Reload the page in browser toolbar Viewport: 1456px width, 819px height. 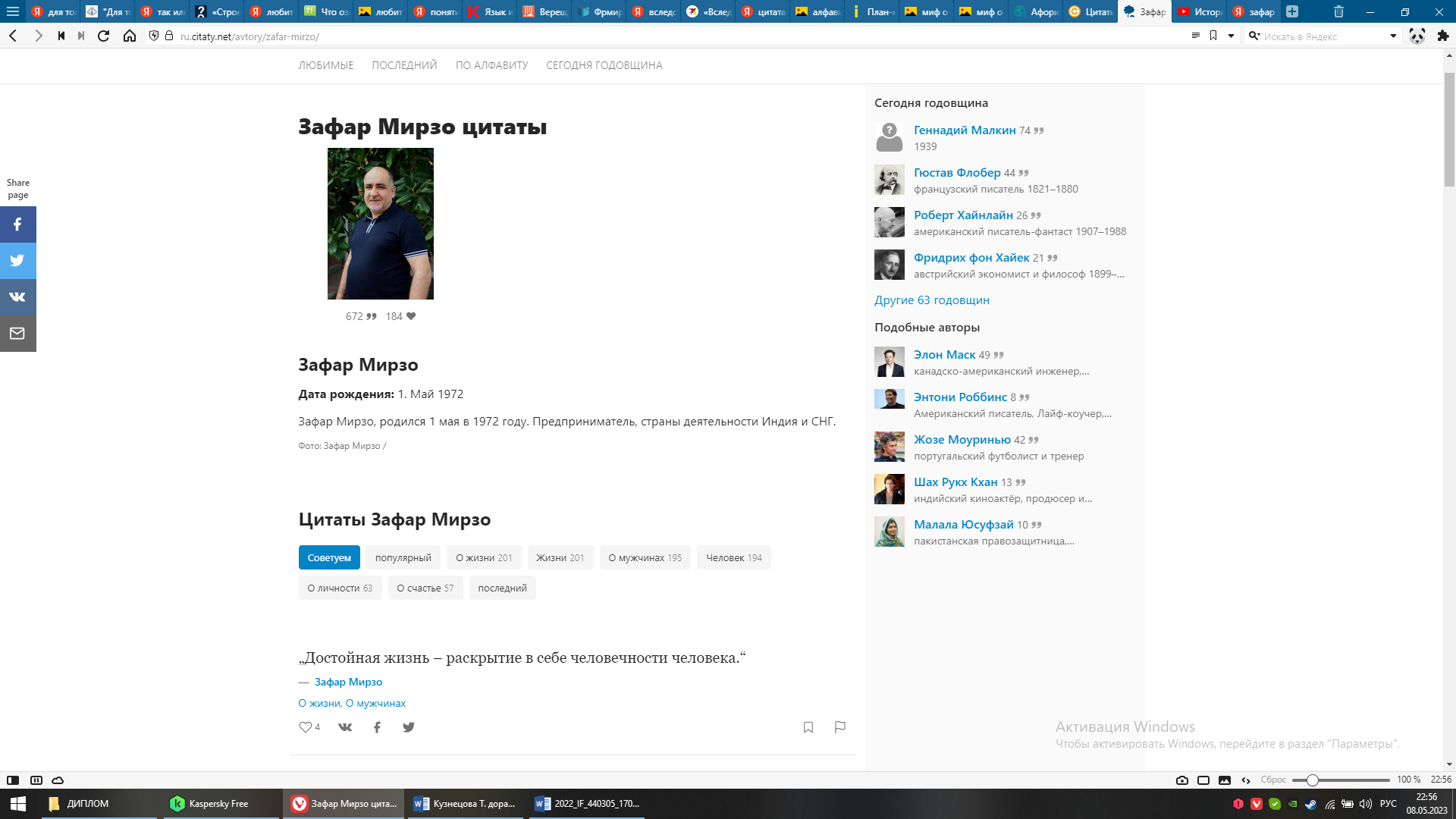click(104, 36)
